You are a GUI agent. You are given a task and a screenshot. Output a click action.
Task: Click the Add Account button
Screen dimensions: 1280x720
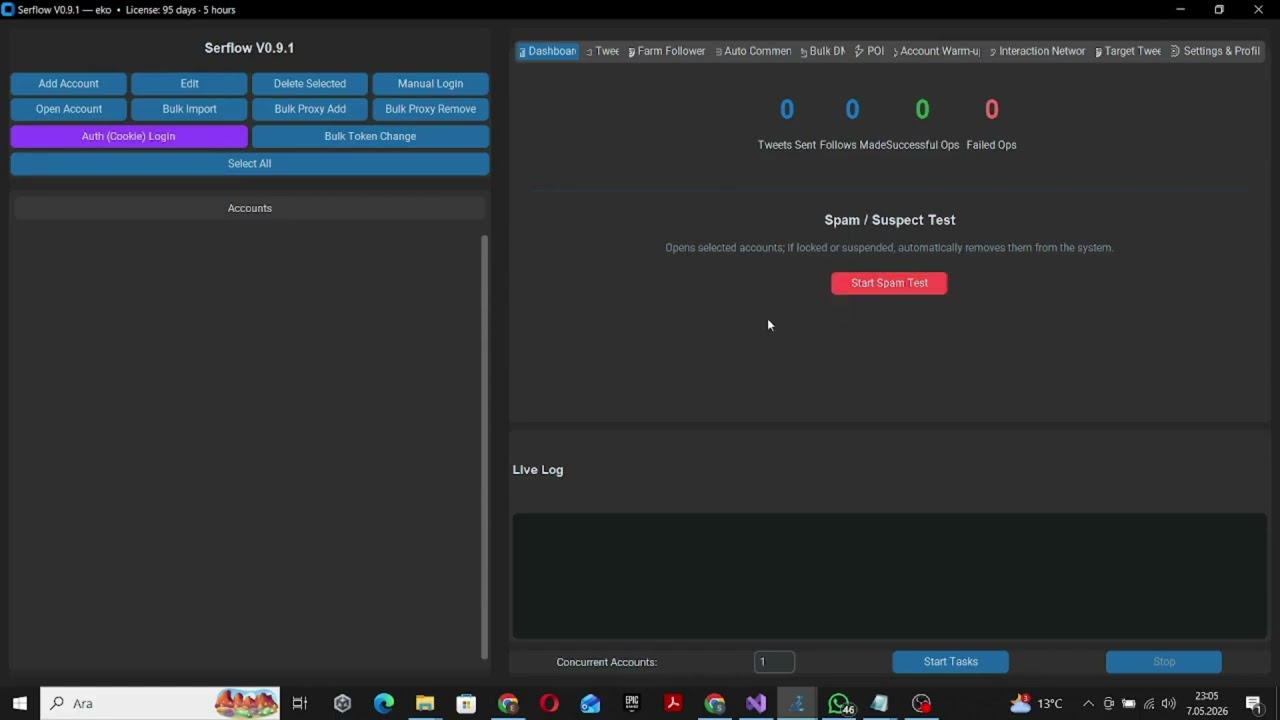68,84
